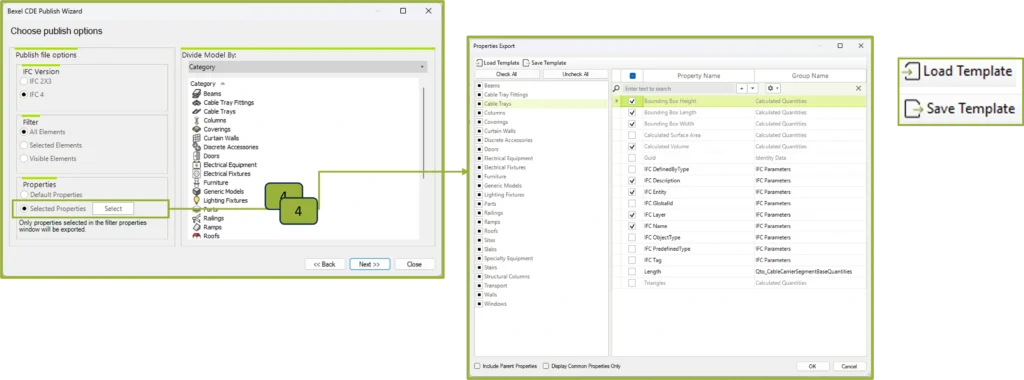Screen dimensions: 1024x380
Task: Click the Cable Tray Fittings icon in wizard list
Action: (x=197, y=103)
